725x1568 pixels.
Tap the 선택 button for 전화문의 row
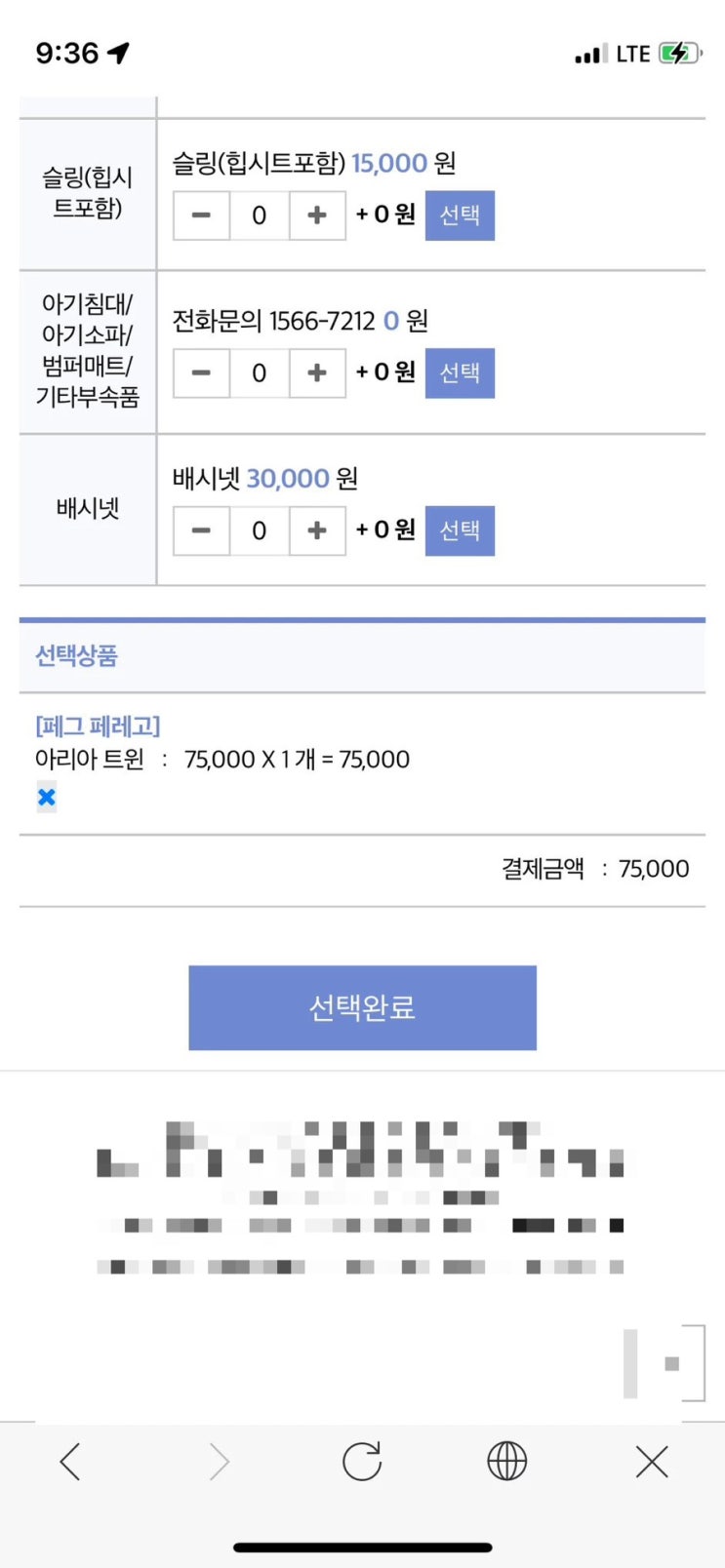tap(460, 372)
